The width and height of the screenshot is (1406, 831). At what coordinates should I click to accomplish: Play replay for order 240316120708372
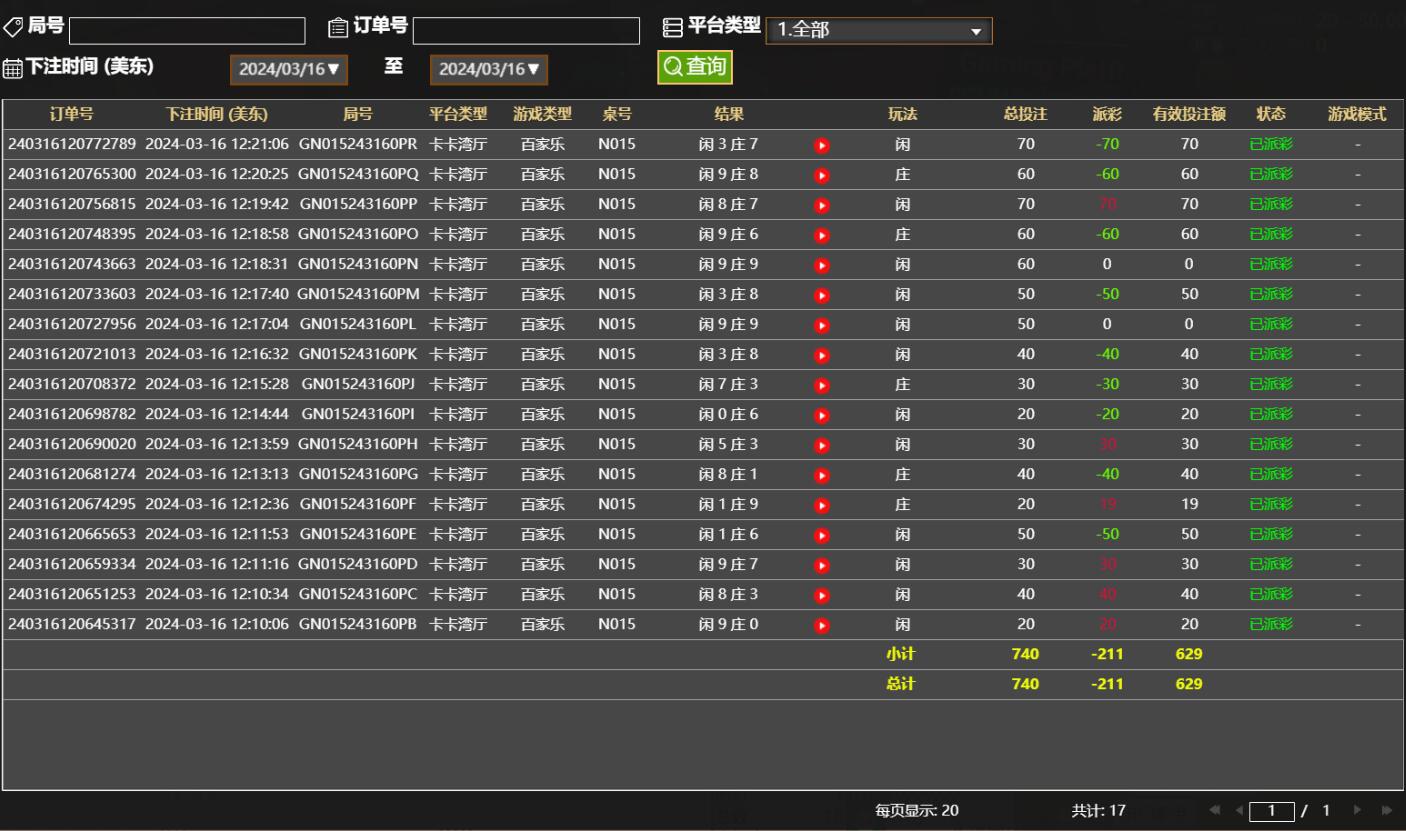coord(822,385)
